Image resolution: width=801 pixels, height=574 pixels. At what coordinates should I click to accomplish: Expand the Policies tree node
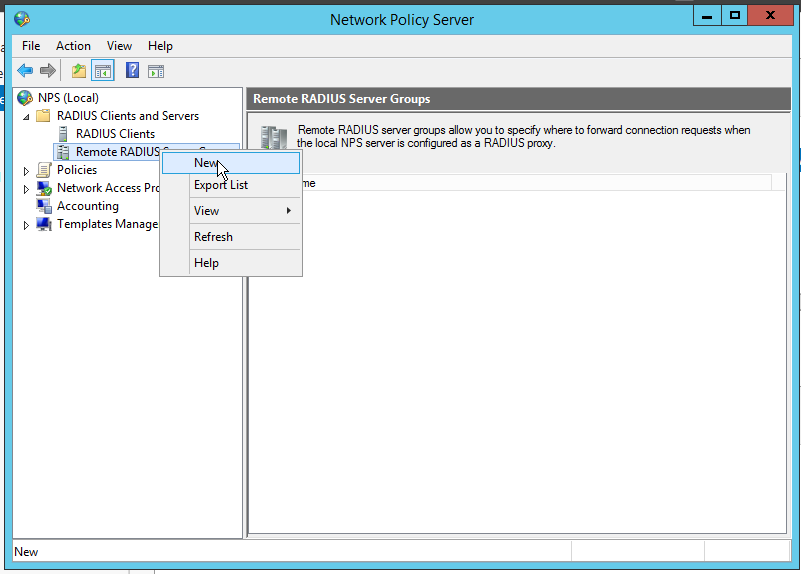(26, 171)
